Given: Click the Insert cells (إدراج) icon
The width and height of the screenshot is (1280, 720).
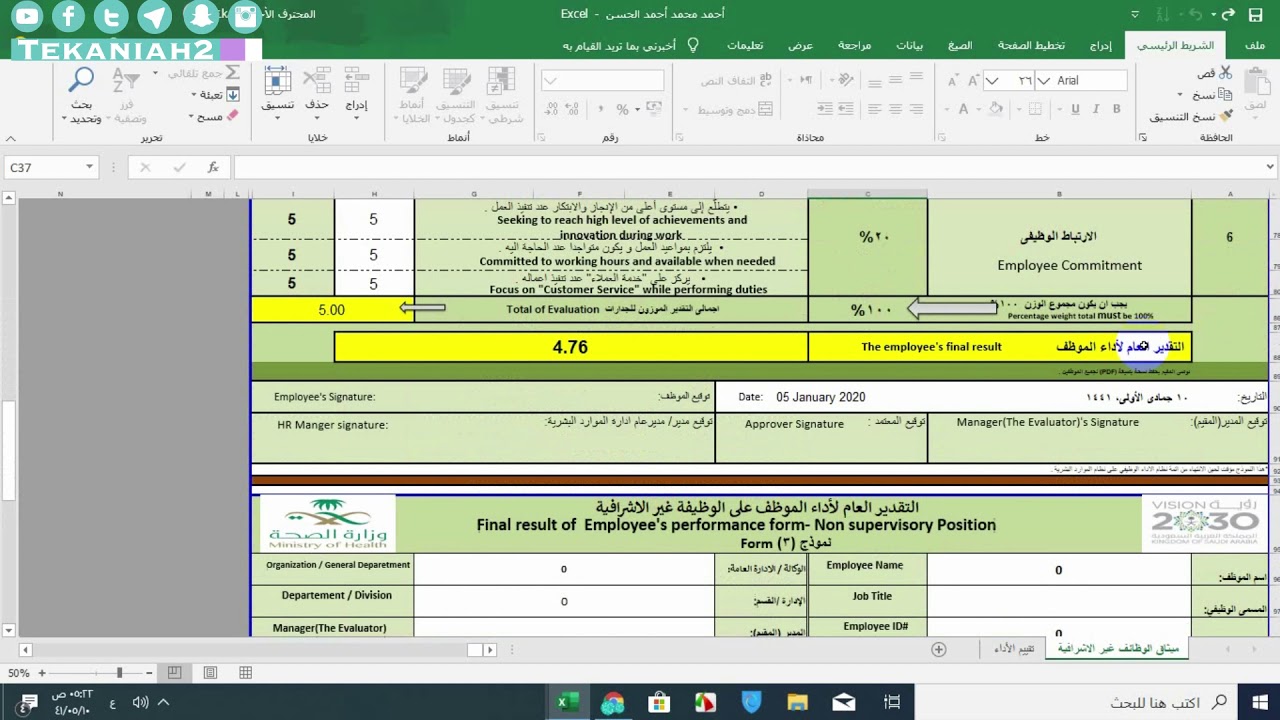Looking at the screenshot, I should tap(356, 81).
